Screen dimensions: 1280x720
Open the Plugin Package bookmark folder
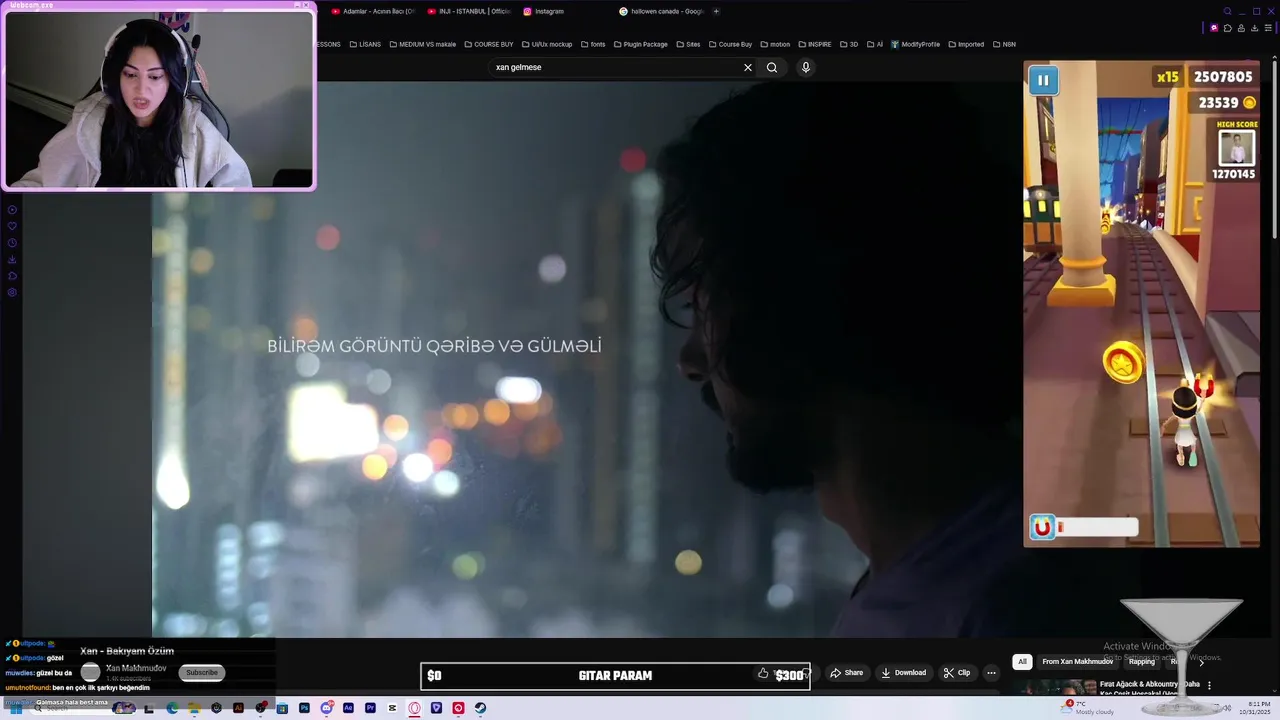[640, 44]
